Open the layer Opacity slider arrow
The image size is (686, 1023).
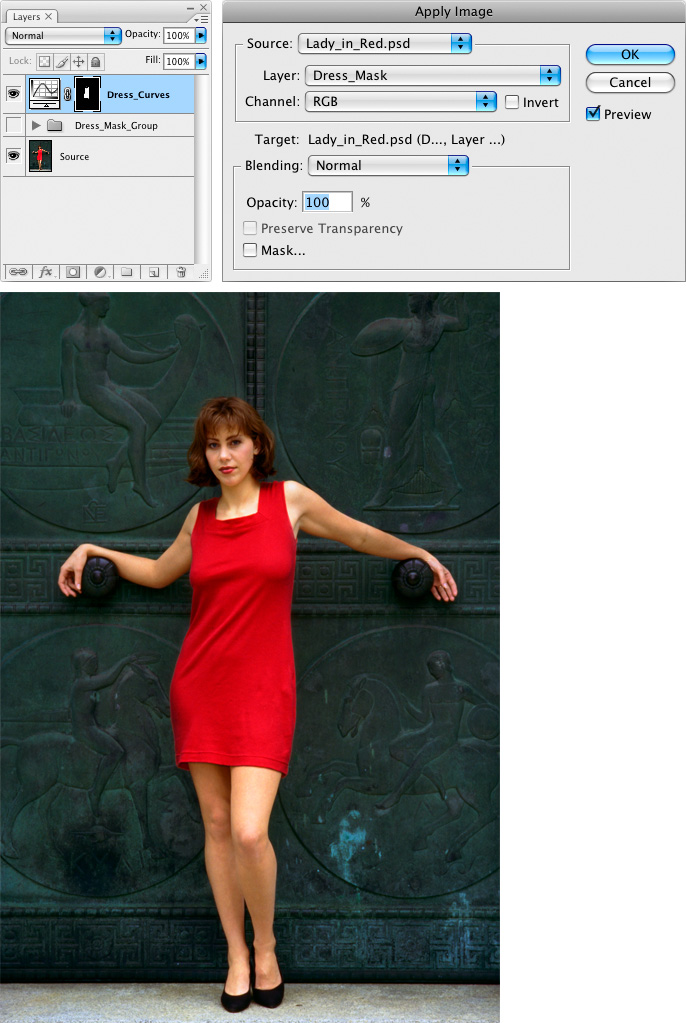[x=201, y=35]
